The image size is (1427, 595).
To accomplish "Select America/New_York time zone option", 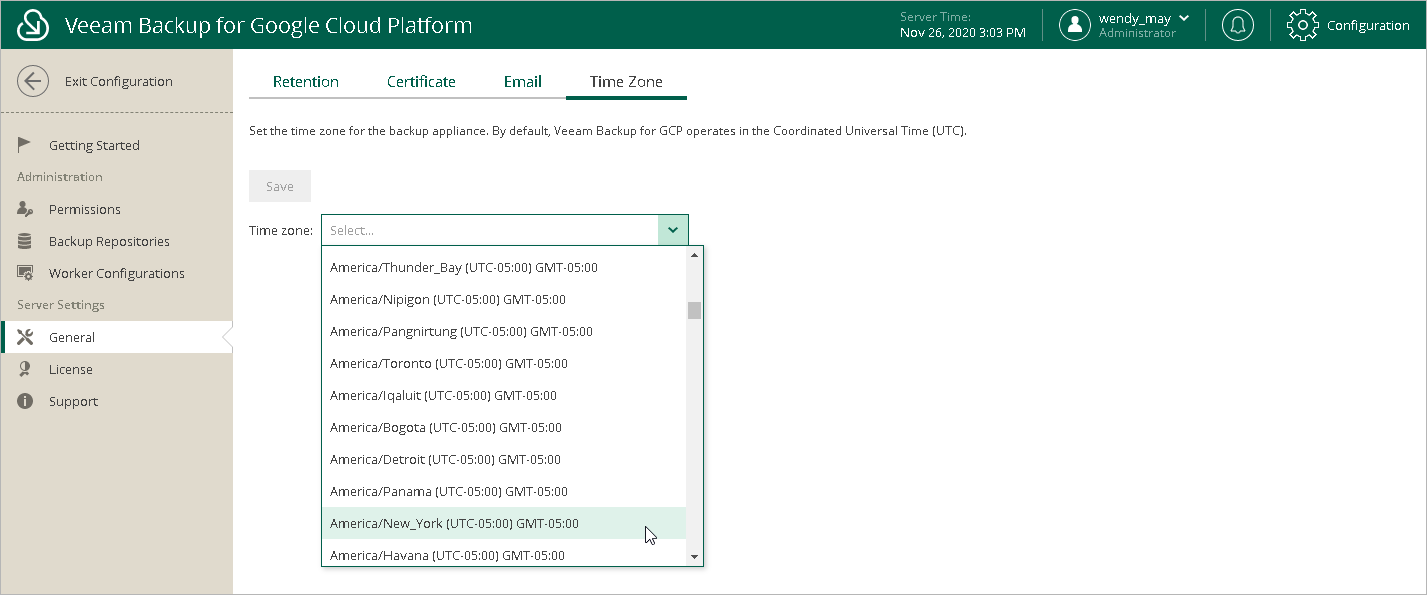I will [454, 523].
